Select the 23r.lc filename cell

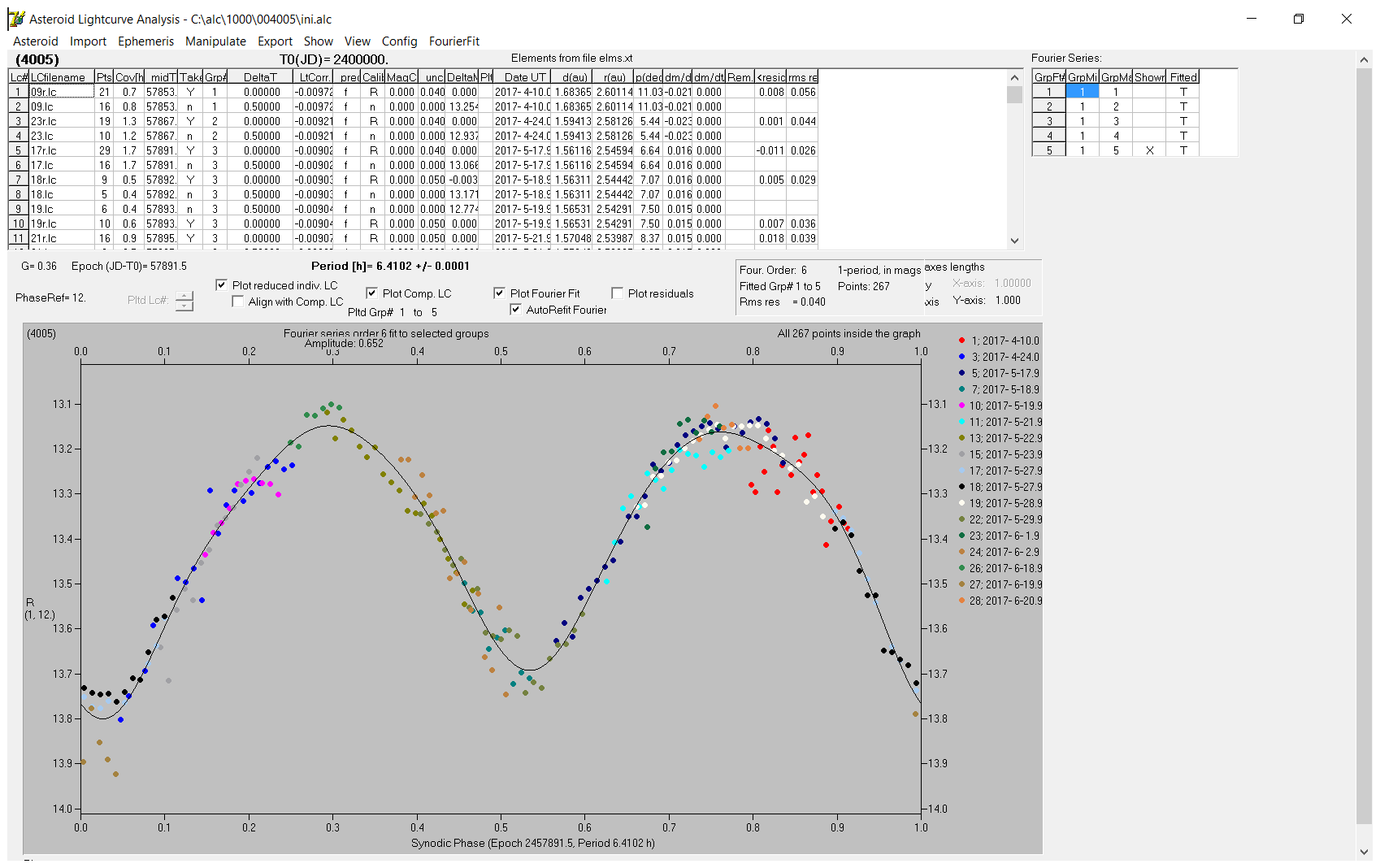62,121
